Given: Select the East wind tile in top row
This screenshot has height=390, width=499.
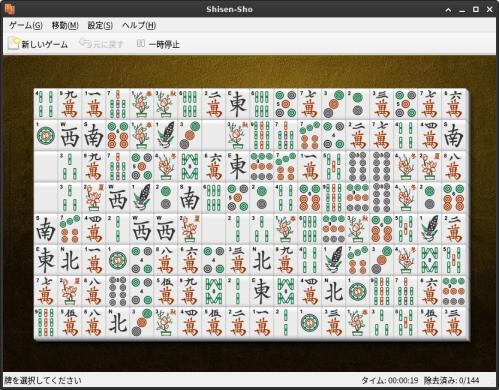Looking at the screenshot, I should click(x=238, y=104).
